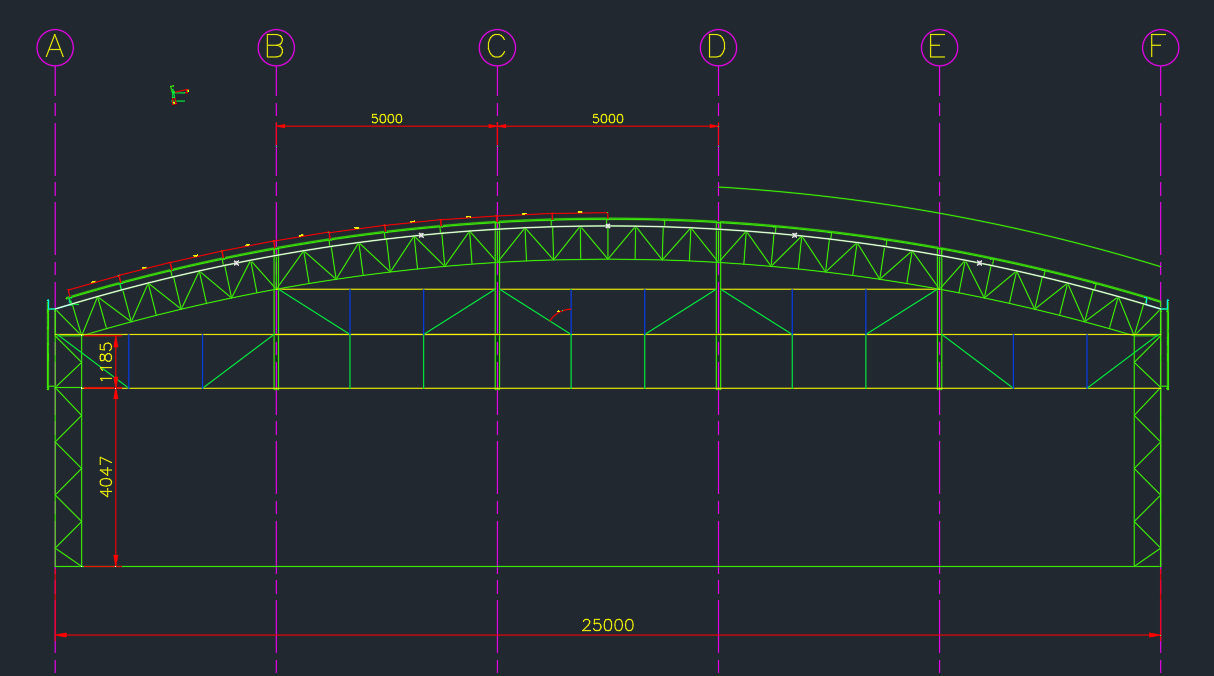Screen dimensions: 1214x676
Task: Pick the 1185 vertical dimension text
Action: click(x=107, y=362)
